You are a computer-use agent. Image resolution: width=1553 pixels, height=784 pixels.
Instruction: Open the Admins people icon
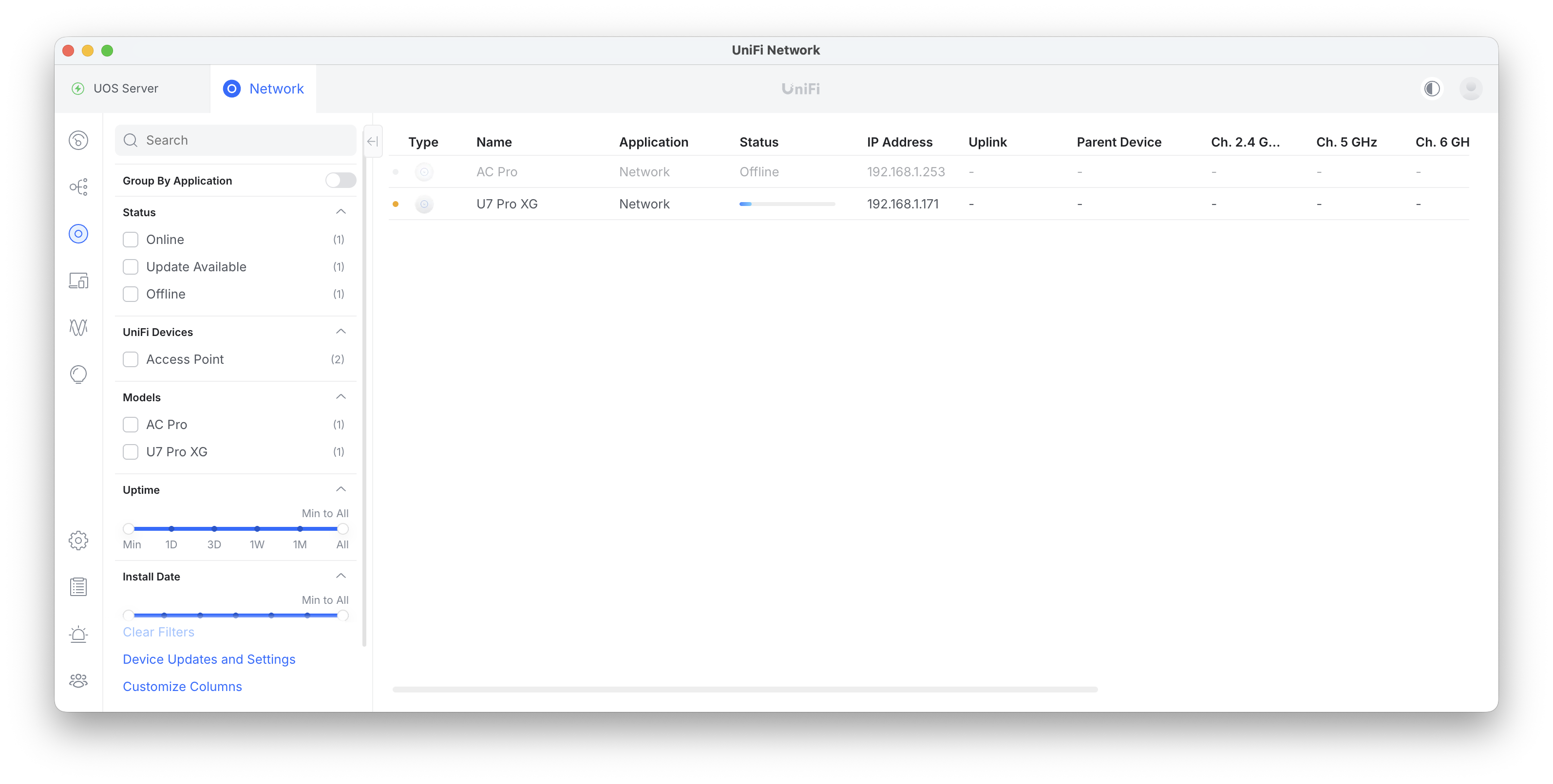point(78,681)
